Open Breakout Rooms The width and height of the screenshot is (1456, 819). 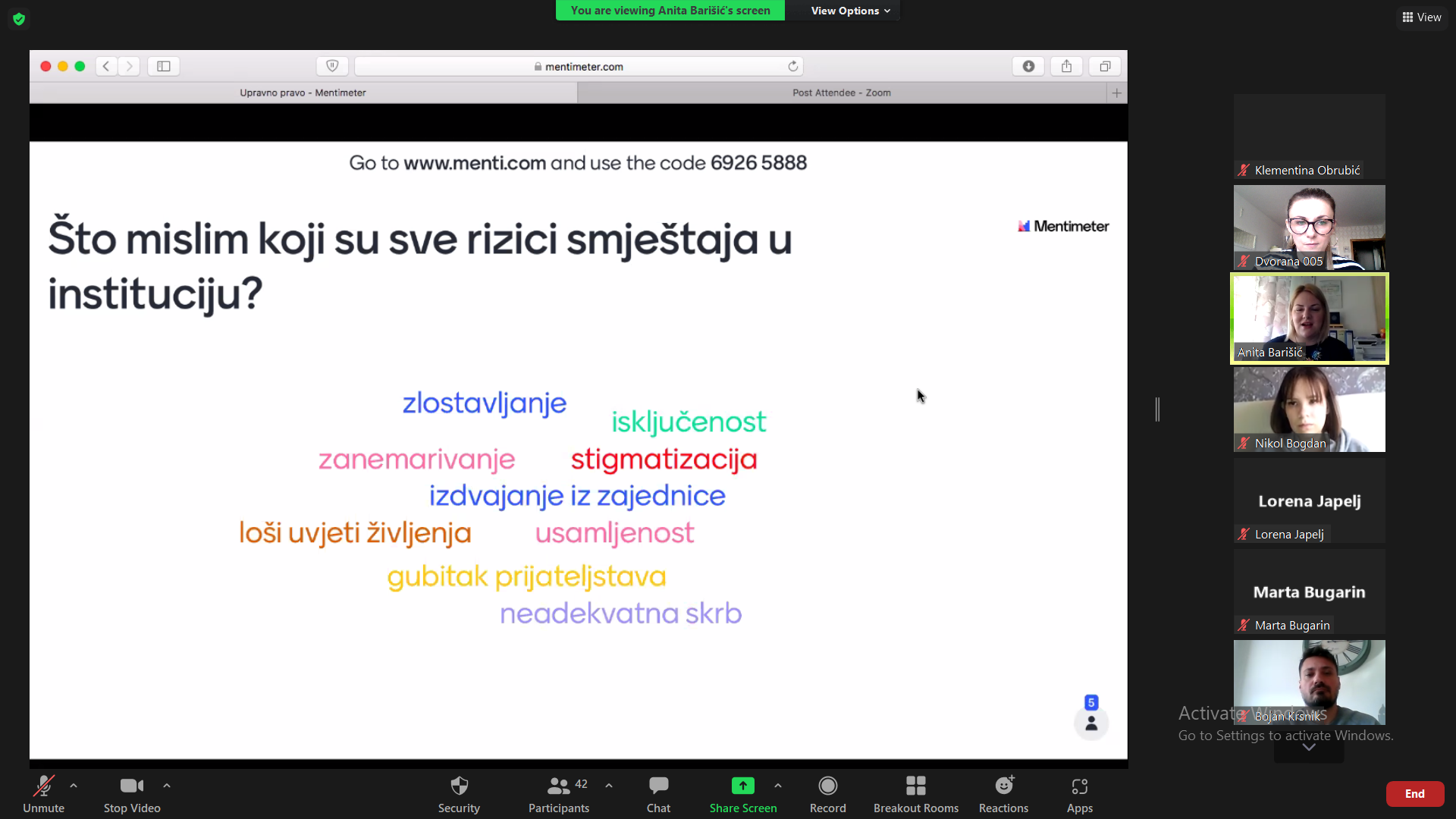916,794
